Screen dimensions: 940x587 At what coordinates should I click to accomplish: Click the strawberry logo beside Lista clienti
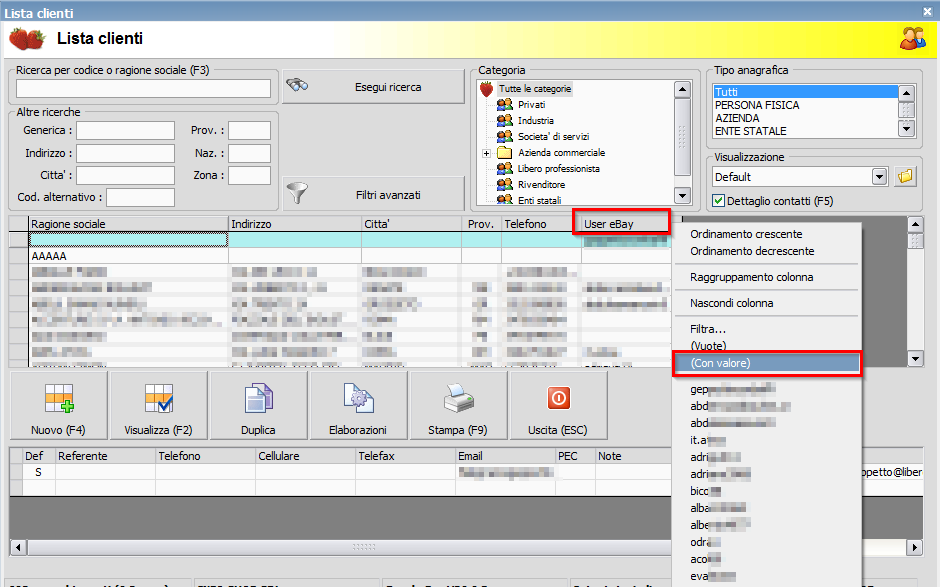[x=27, y=39]
